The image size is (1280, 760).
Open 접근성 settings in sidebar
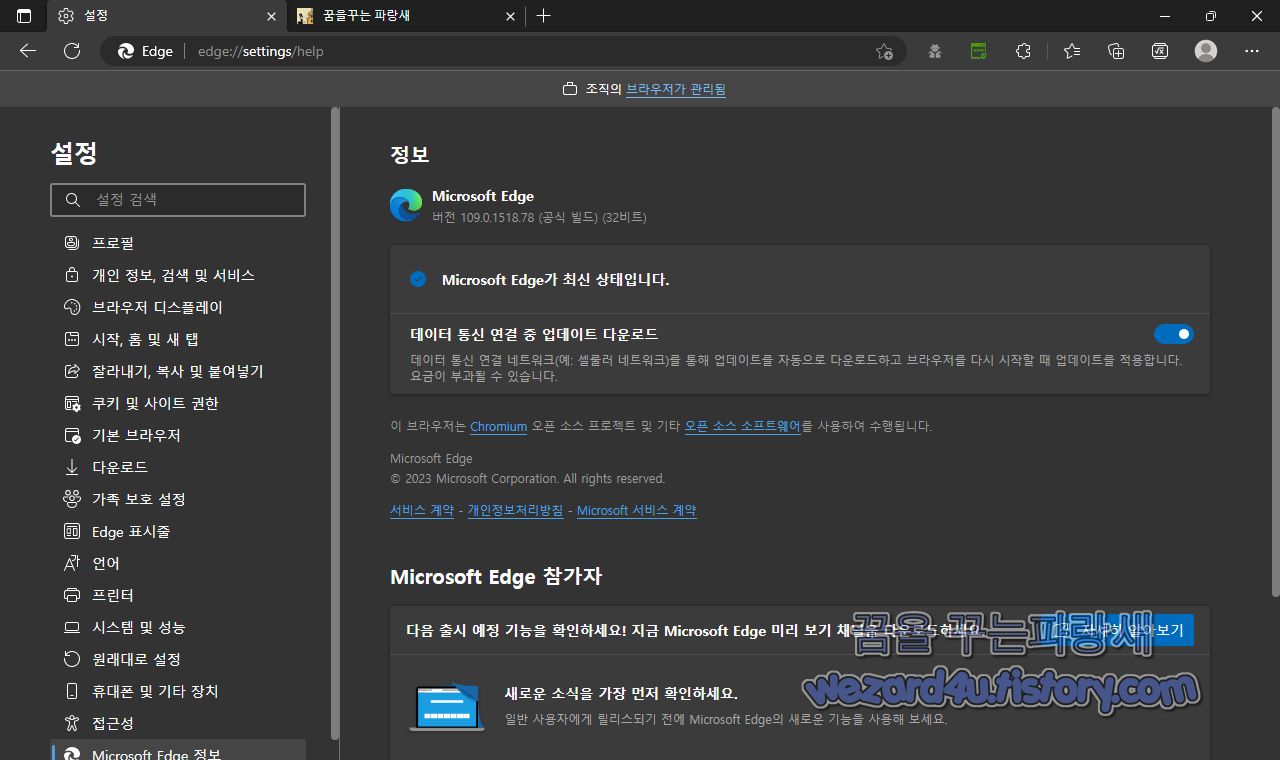(x=113, y=723)
